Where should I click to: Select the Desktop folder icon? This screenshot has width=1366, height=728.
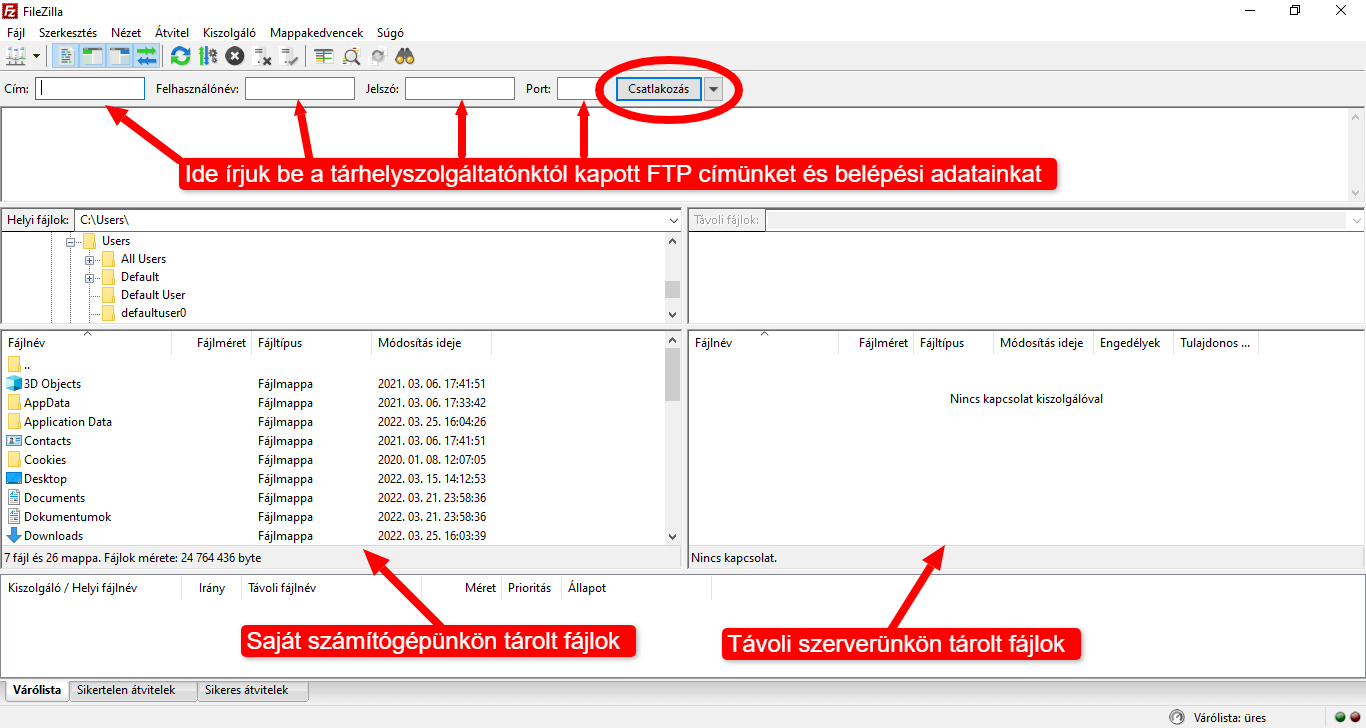tap(14, 479)
